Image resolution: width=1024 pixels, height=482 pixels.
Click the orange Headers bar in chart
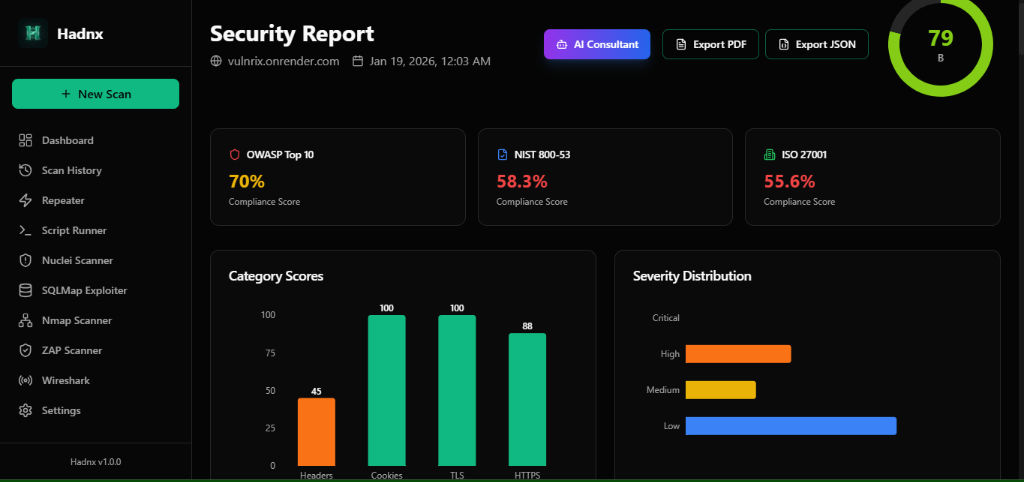(x=316, y=431)
